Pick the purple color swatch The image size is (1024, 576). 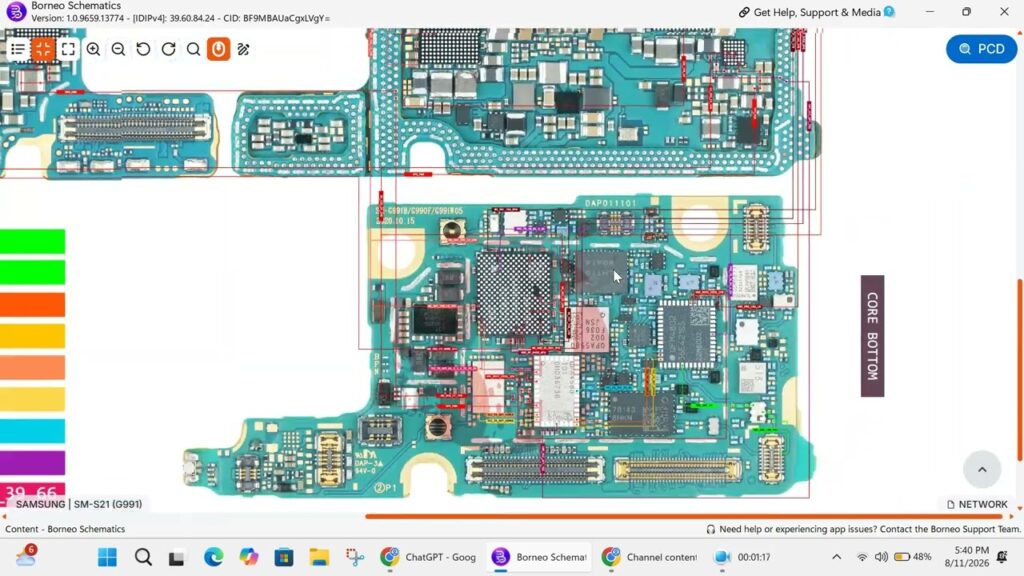click(32, 462)
